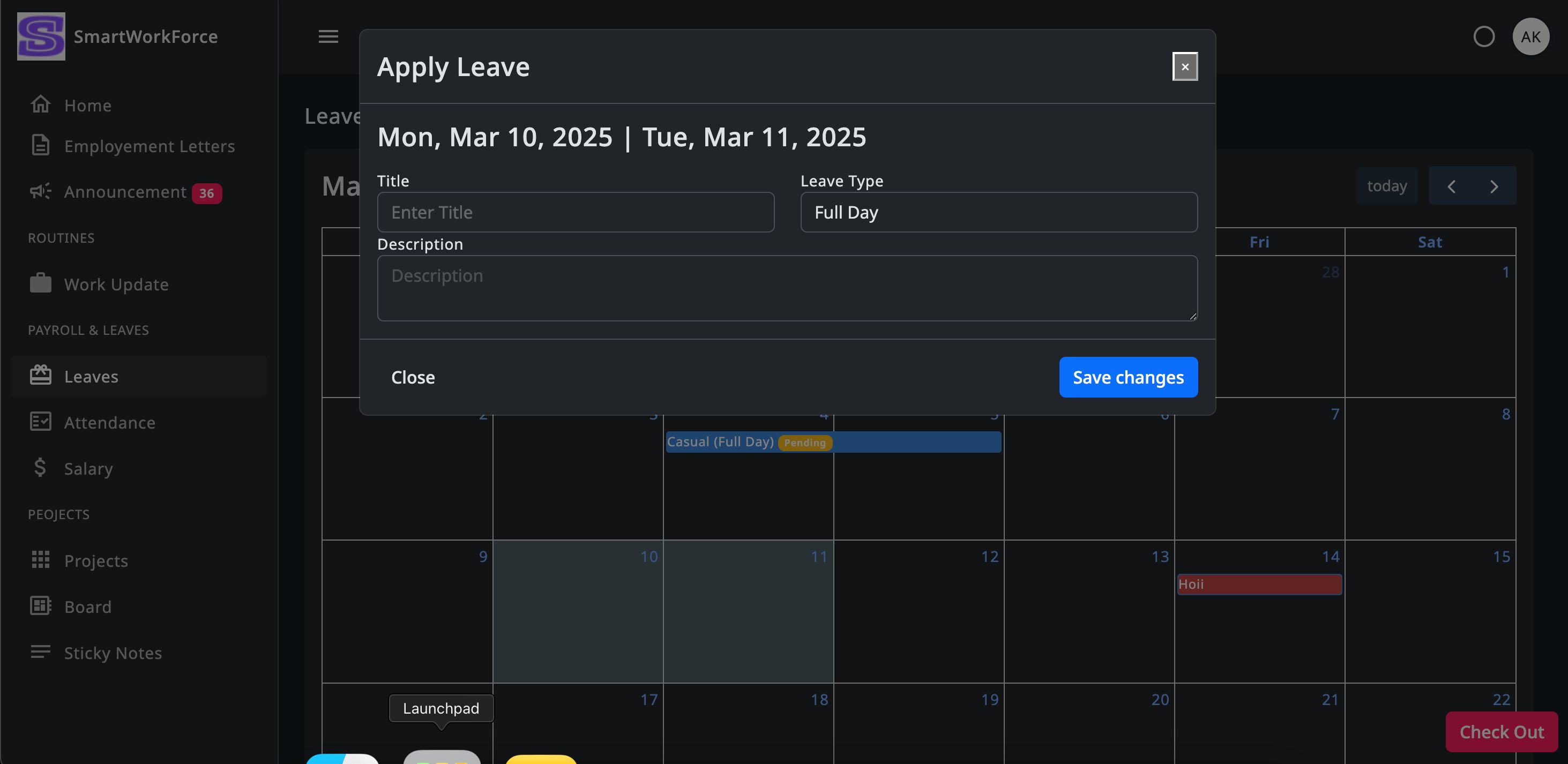Go to previous month with left chevron
This screenshot has height=764, width=1568.
1451,186
